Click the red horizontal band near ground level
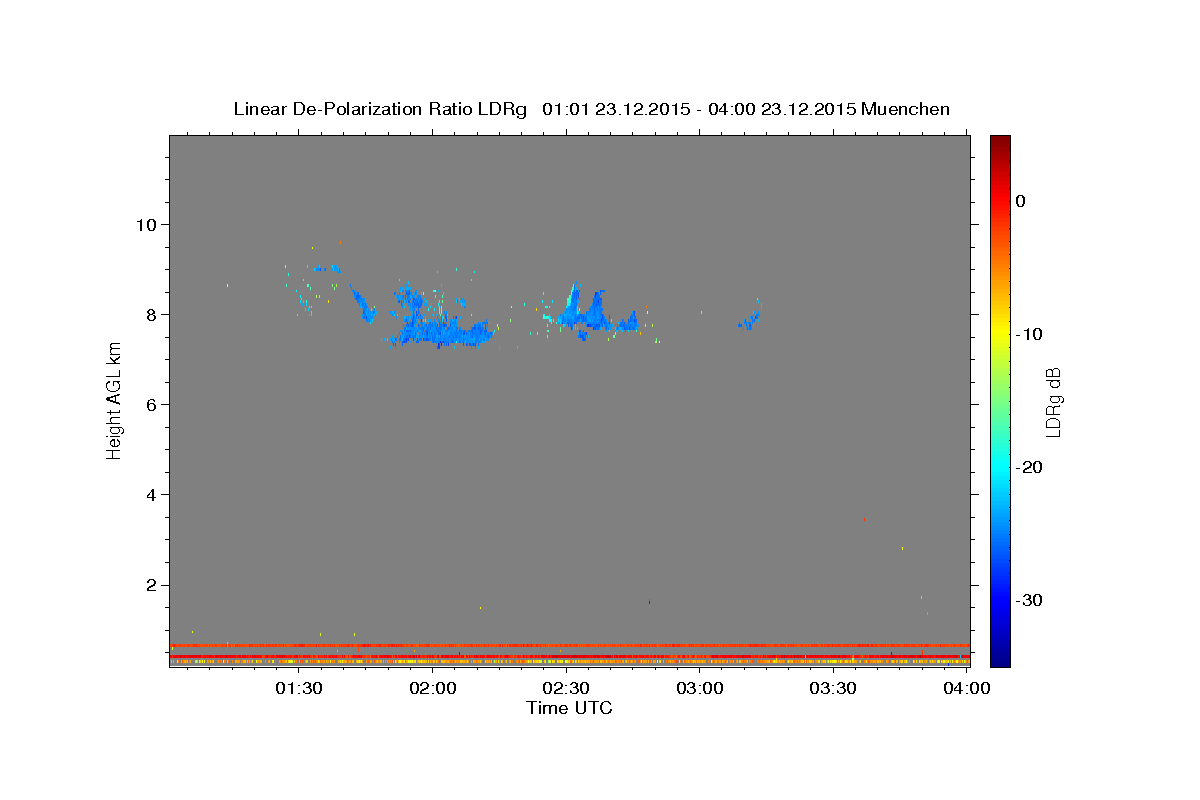 click(x=570, y=645)
